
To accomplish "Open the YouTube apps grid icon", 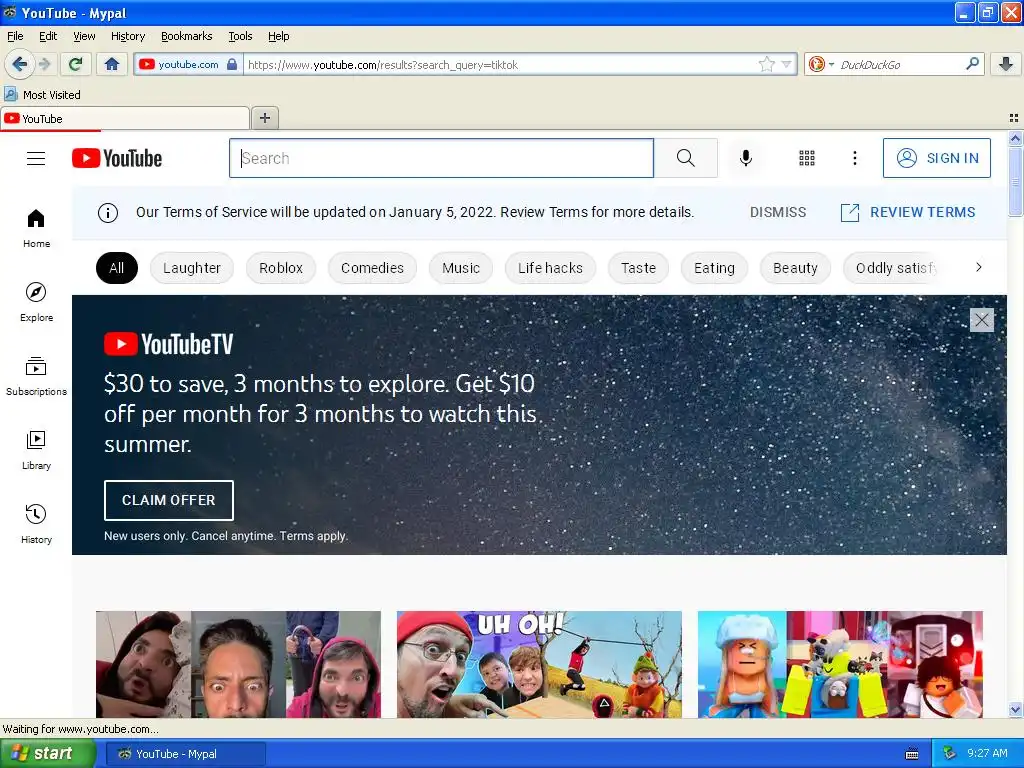I will point(807,158).
